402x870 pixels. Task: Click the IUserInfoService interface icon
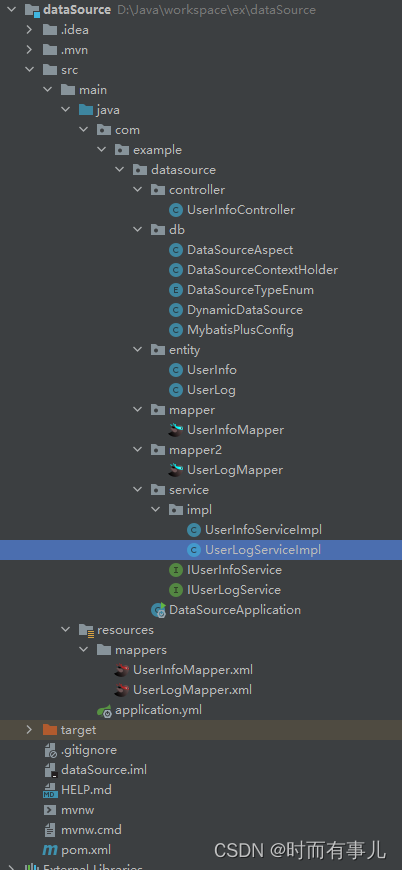[x=176, y=570]
